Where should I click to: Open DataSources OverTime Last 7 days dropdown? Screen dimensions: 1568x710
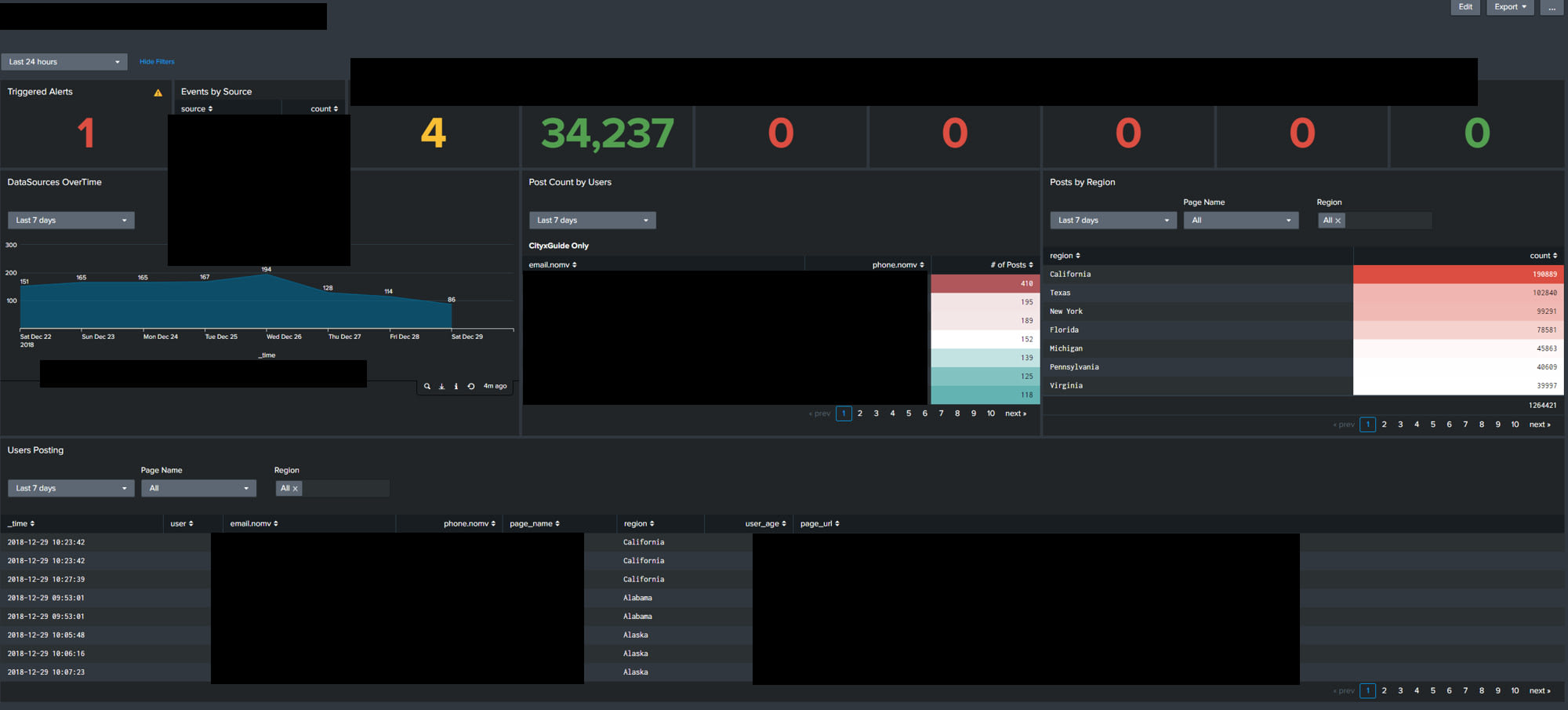coord(71,220)
